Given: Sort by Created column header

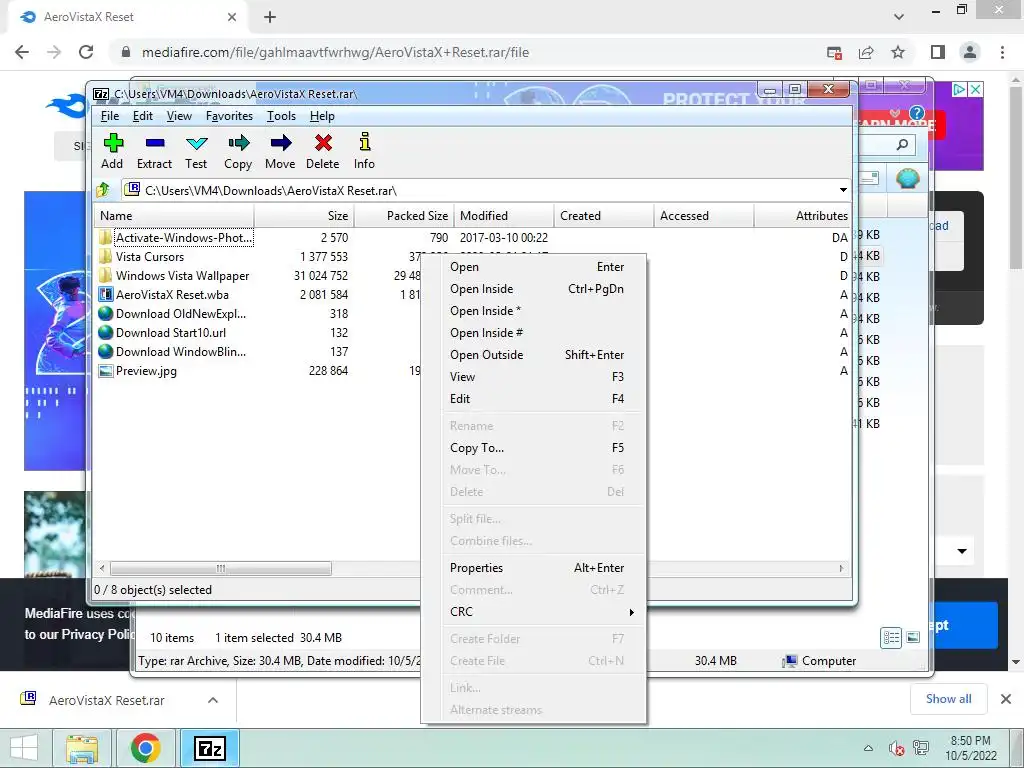Looking at the screenshot, I should tap(603, 216).
